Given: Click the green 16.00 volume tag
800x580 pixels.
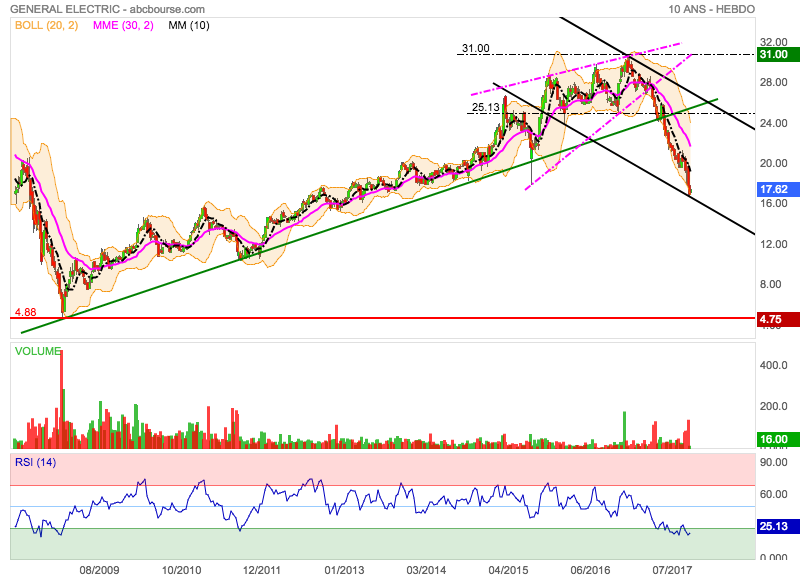Looking at the screenshot, I should 778,439.
